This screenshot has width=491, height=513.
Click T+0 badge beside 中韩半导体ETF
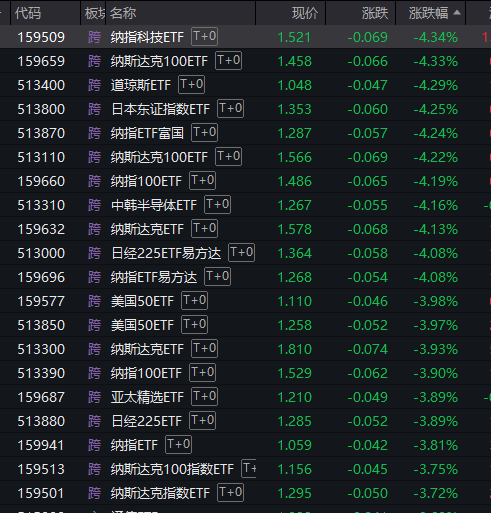[217, 204]
